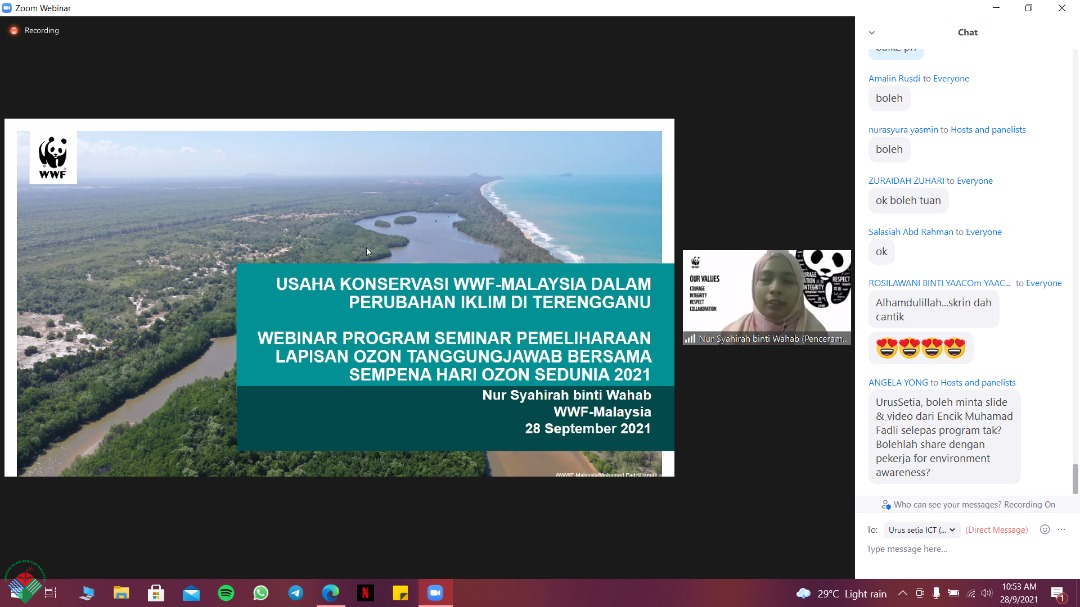This screenshot has width=1080, height=607.
Task: Open Sticky Notes from the taskbar
Action: tap(400, 593)
